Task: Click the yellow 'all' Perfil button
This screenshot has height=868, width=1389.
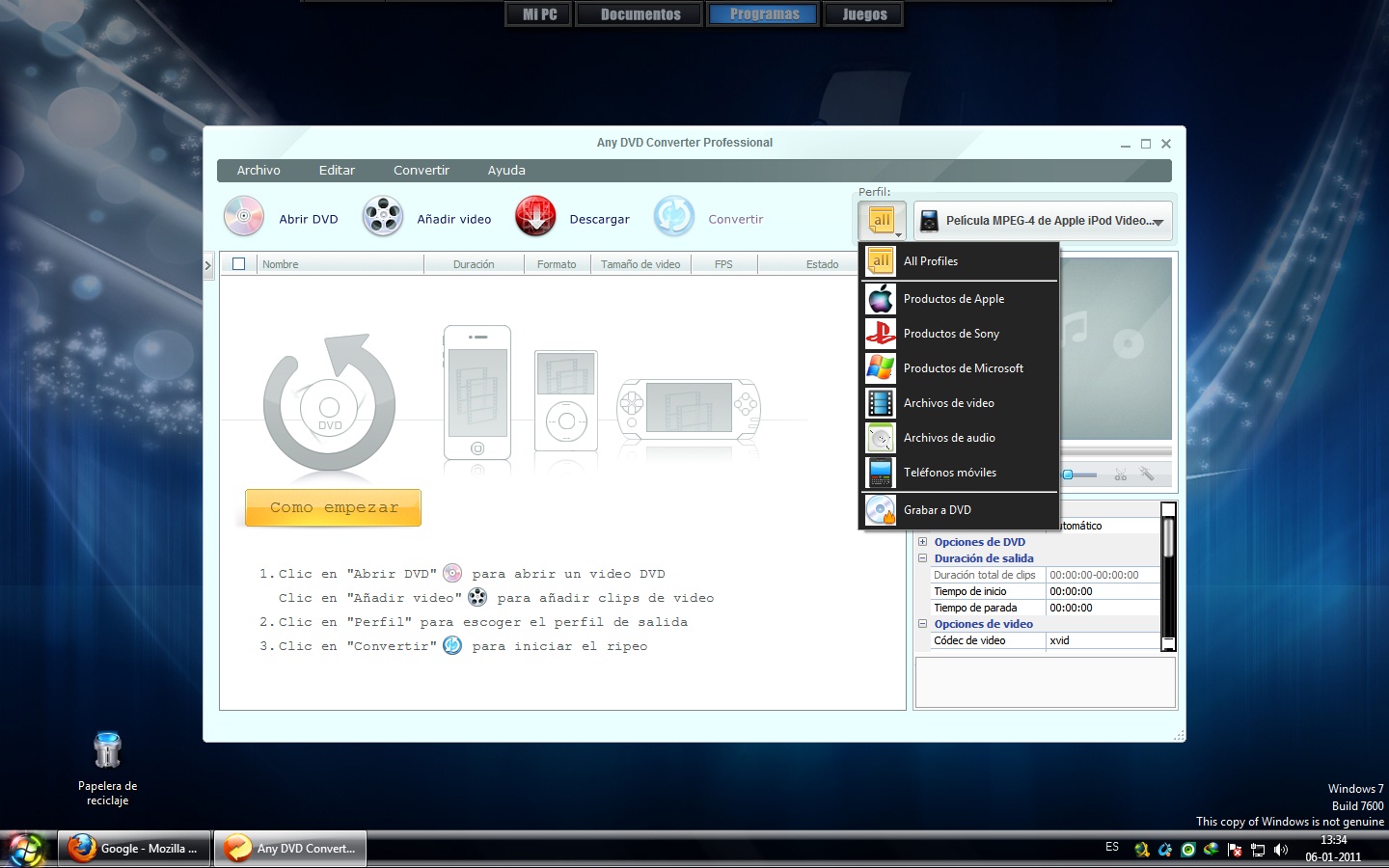Action: (x=882, y=221)
